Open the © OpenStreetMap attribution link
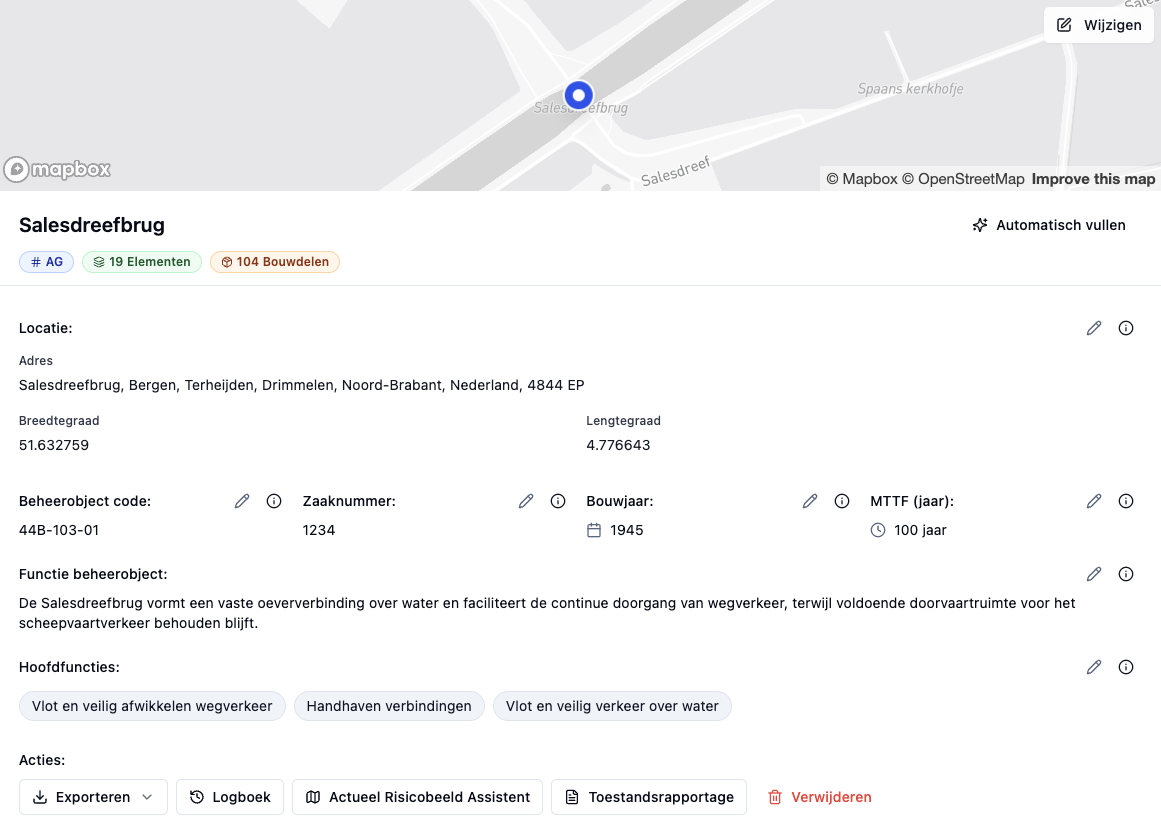 963,179
